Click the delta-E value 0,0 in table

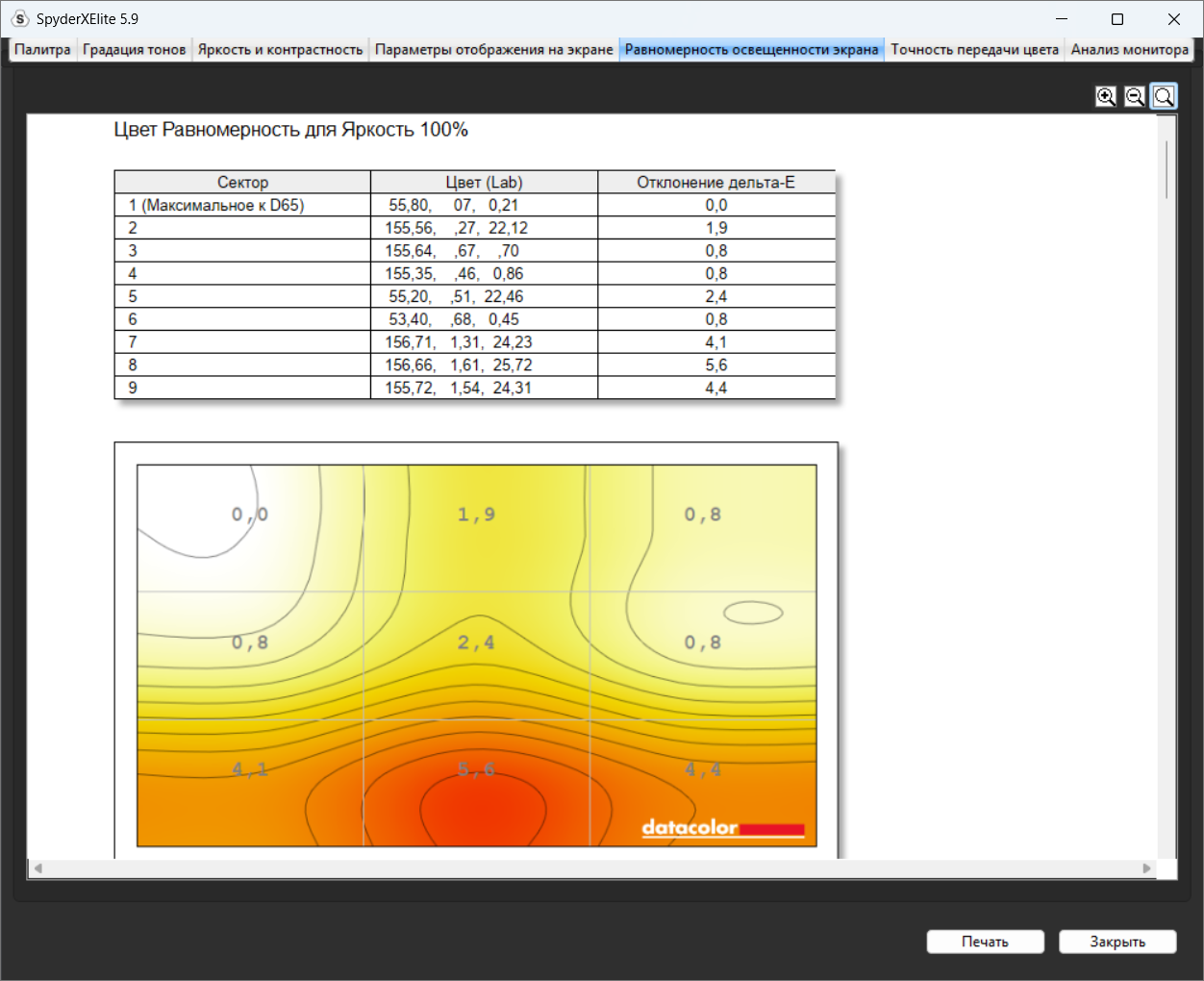[716, 205]
